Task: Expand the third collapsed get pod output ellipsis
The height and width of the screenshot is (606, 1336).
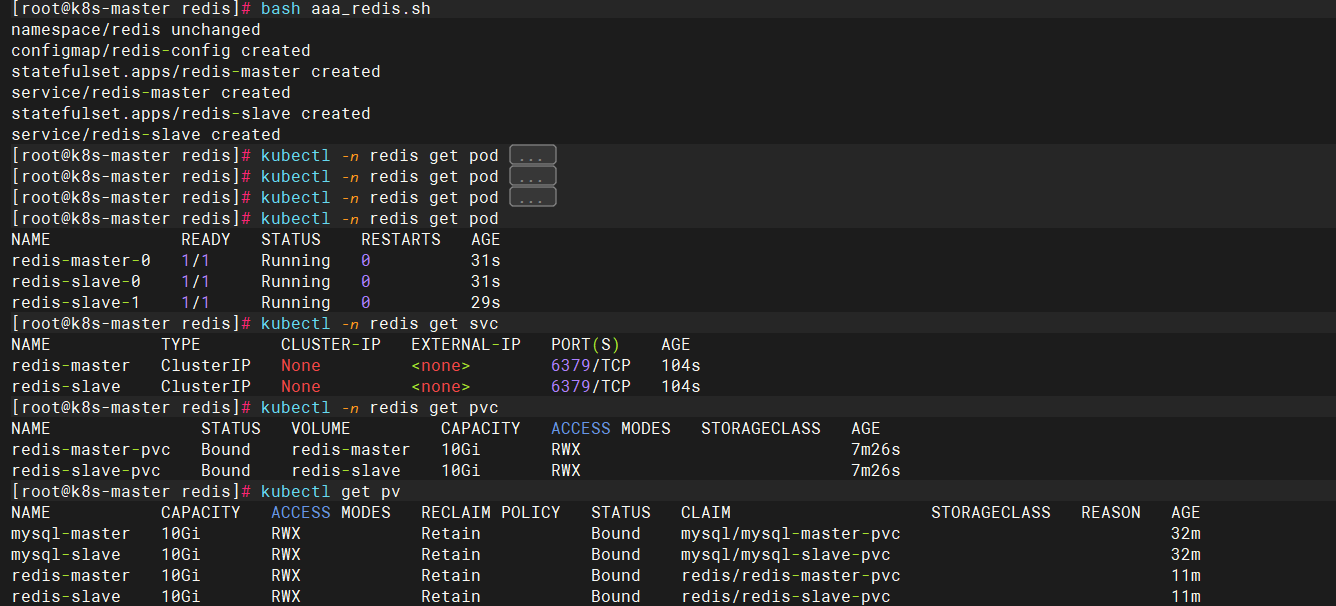Action: [x=532, y=197]
